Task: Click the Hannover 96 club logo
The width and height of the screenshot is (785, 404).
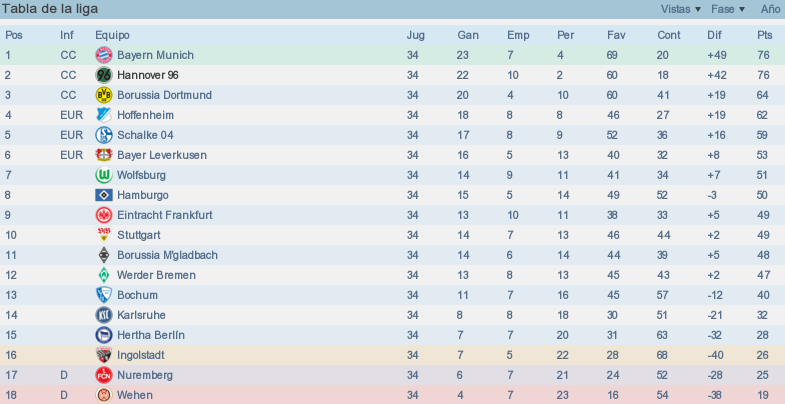Action: click(x=104, y=75)
